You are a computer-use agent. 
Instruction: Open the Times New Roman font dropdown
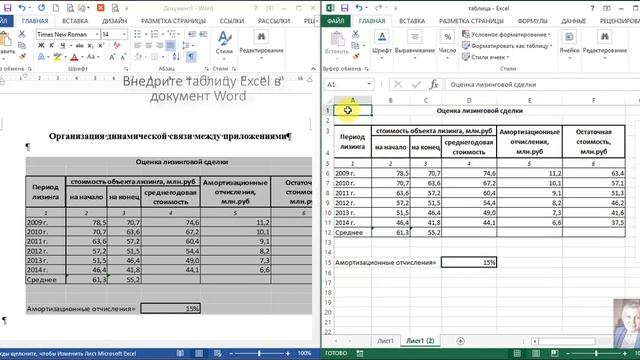(97, 34)
